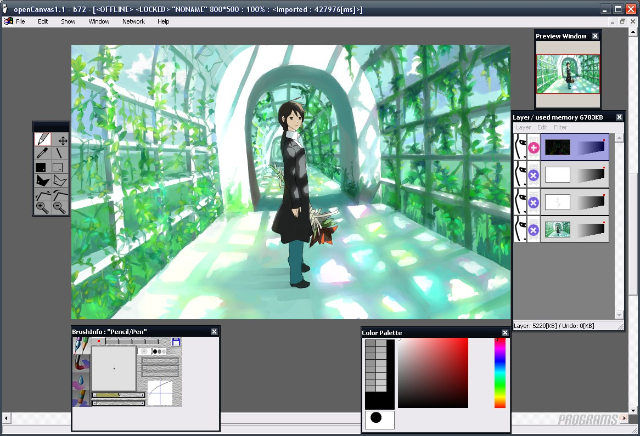Select the filled polygon tool

click(42, 181)
